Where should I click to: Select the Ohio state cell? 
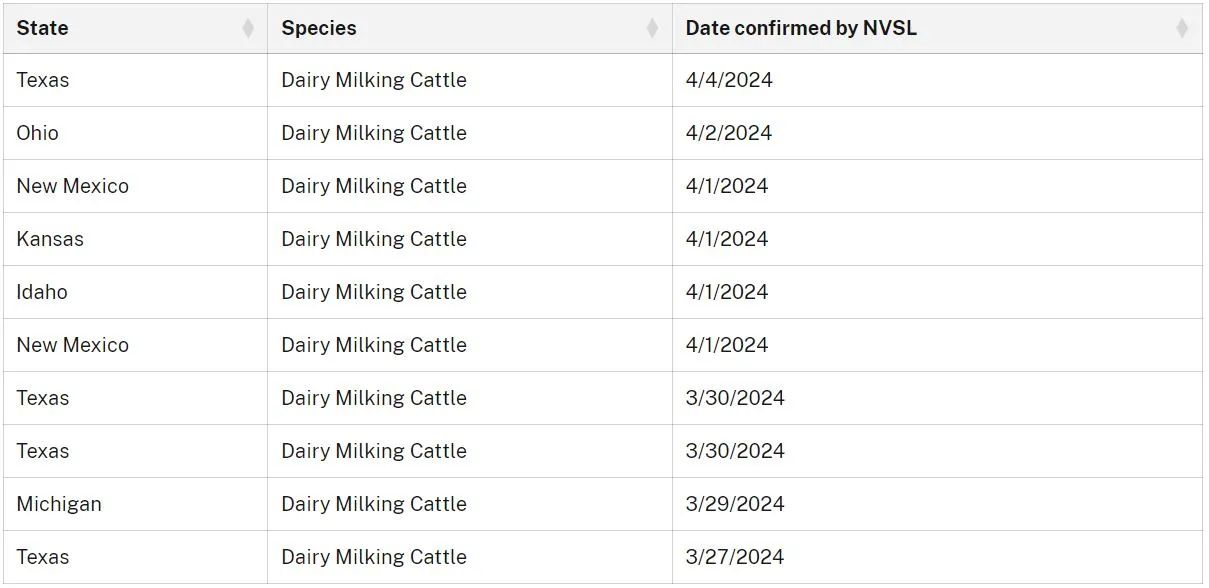pos(38,133)
